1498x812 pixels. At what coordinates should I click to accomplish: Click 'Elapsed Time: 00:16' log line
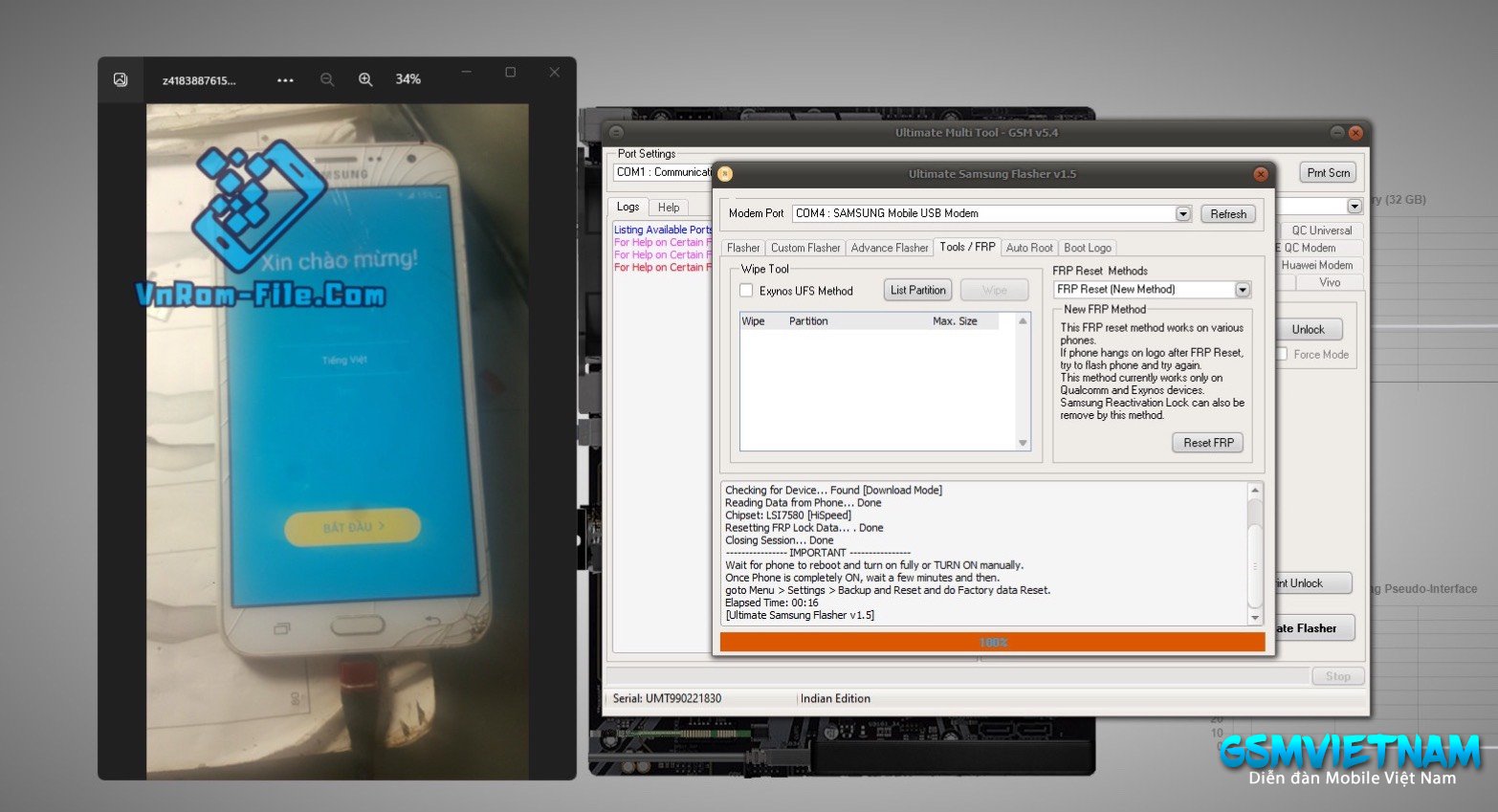click(772, 603)
